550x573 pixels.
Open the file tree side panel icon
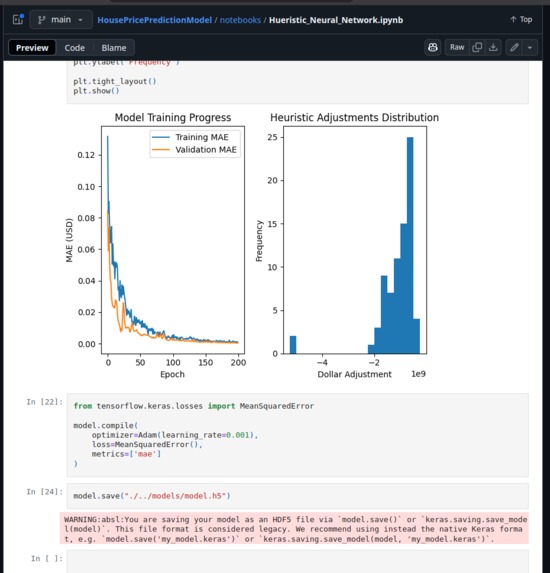(x=18, y=19)
